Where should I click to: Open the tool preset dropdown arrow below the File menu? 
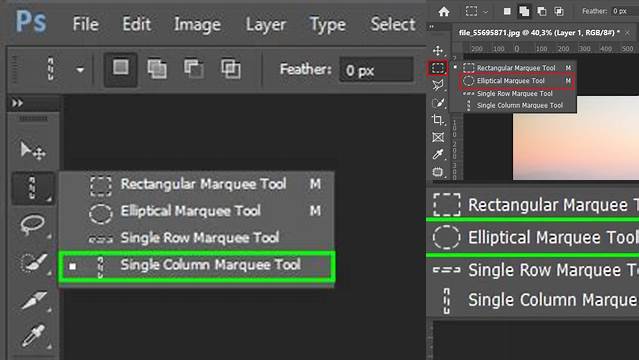pos(80,70)
